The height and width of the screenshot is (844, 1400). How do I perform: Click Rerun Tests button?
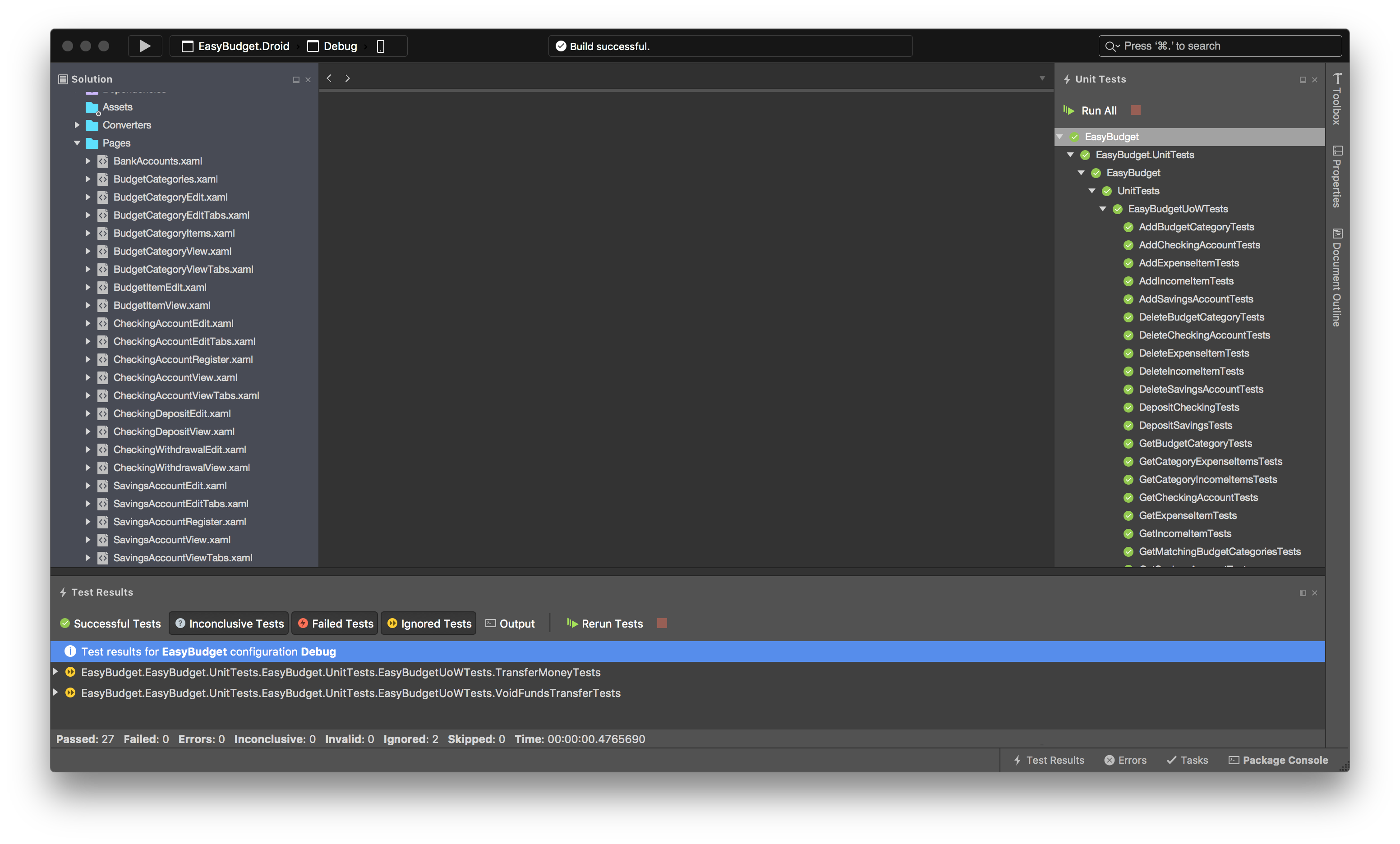pyautogui.click(x=604, y=624)
